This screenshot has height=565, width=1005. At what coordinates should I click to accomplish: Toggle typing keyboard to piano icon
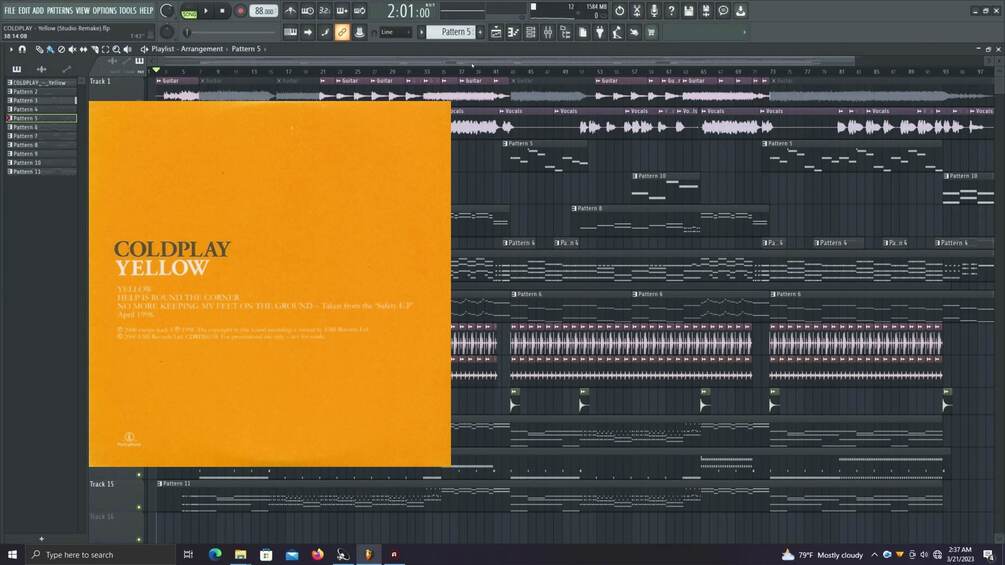290,32
